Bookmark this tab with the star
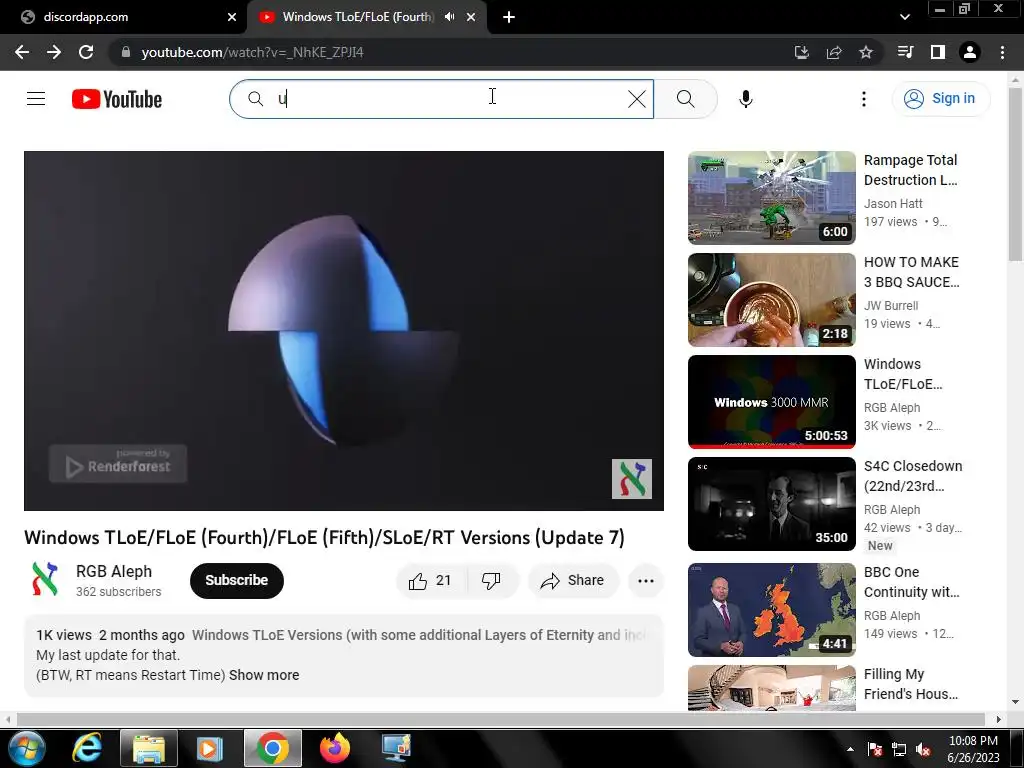The height and width of the screenshot is (768, 1024). [x=866, y=52]
